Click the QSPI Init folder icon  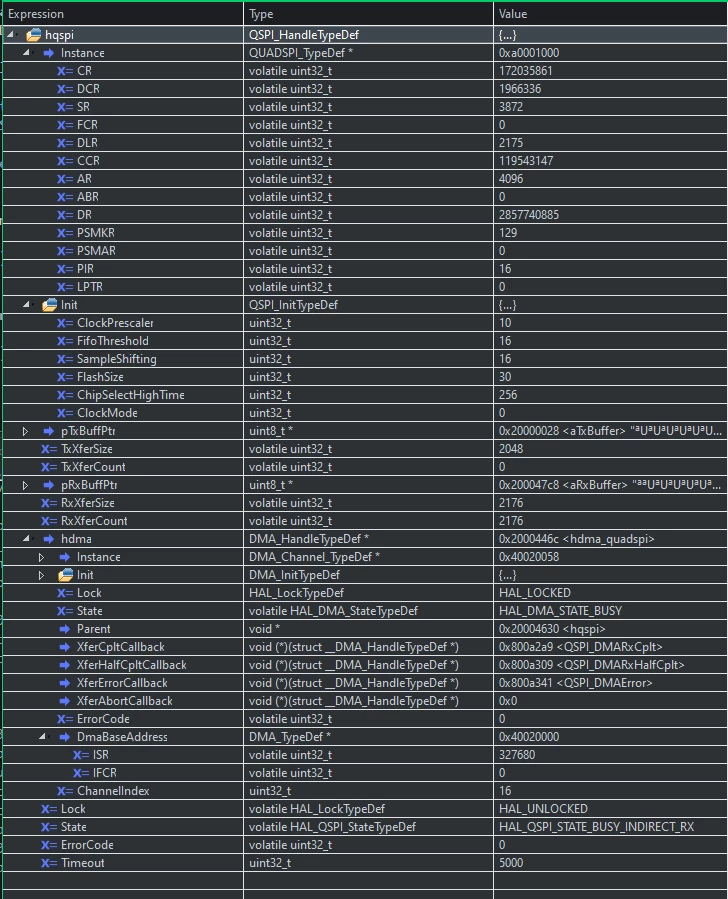click(50, 304)
